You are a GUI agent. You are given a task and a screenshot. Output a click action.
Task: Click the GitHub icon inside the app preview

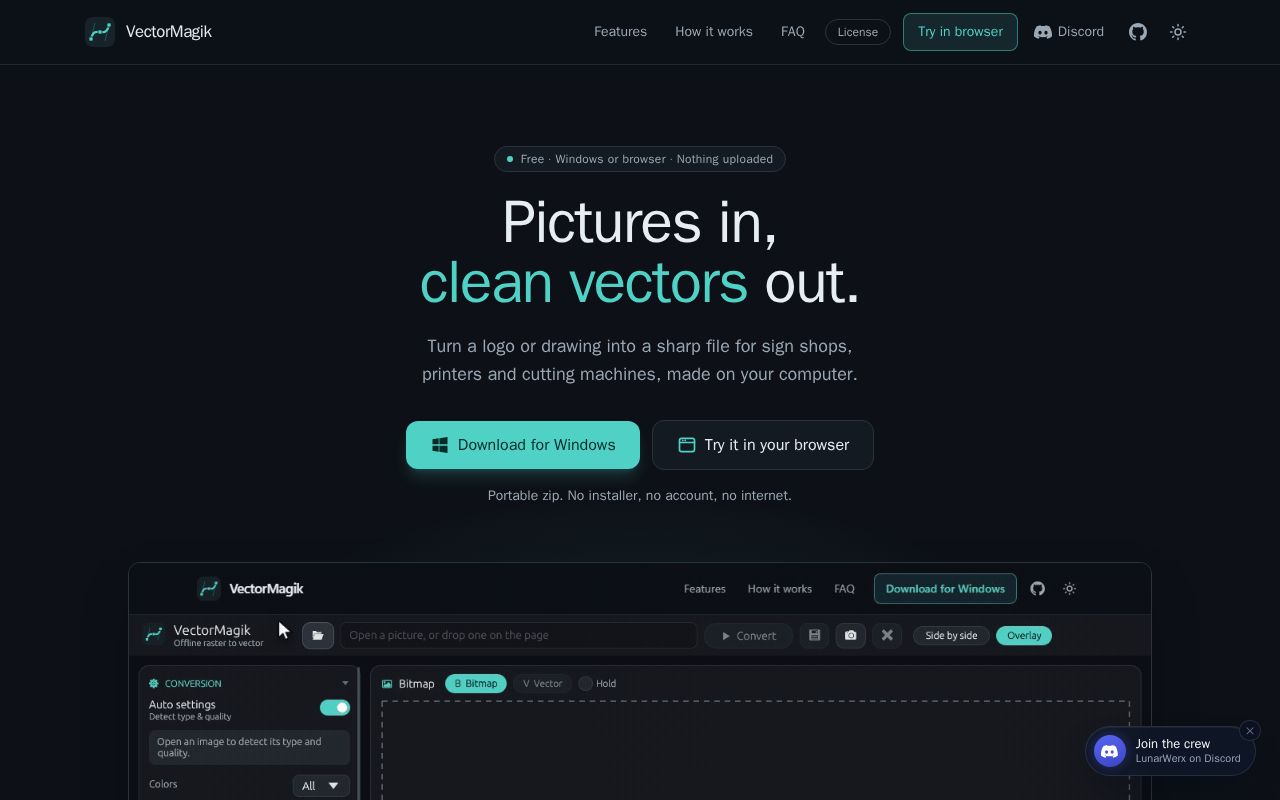[x=1038, y=589]
